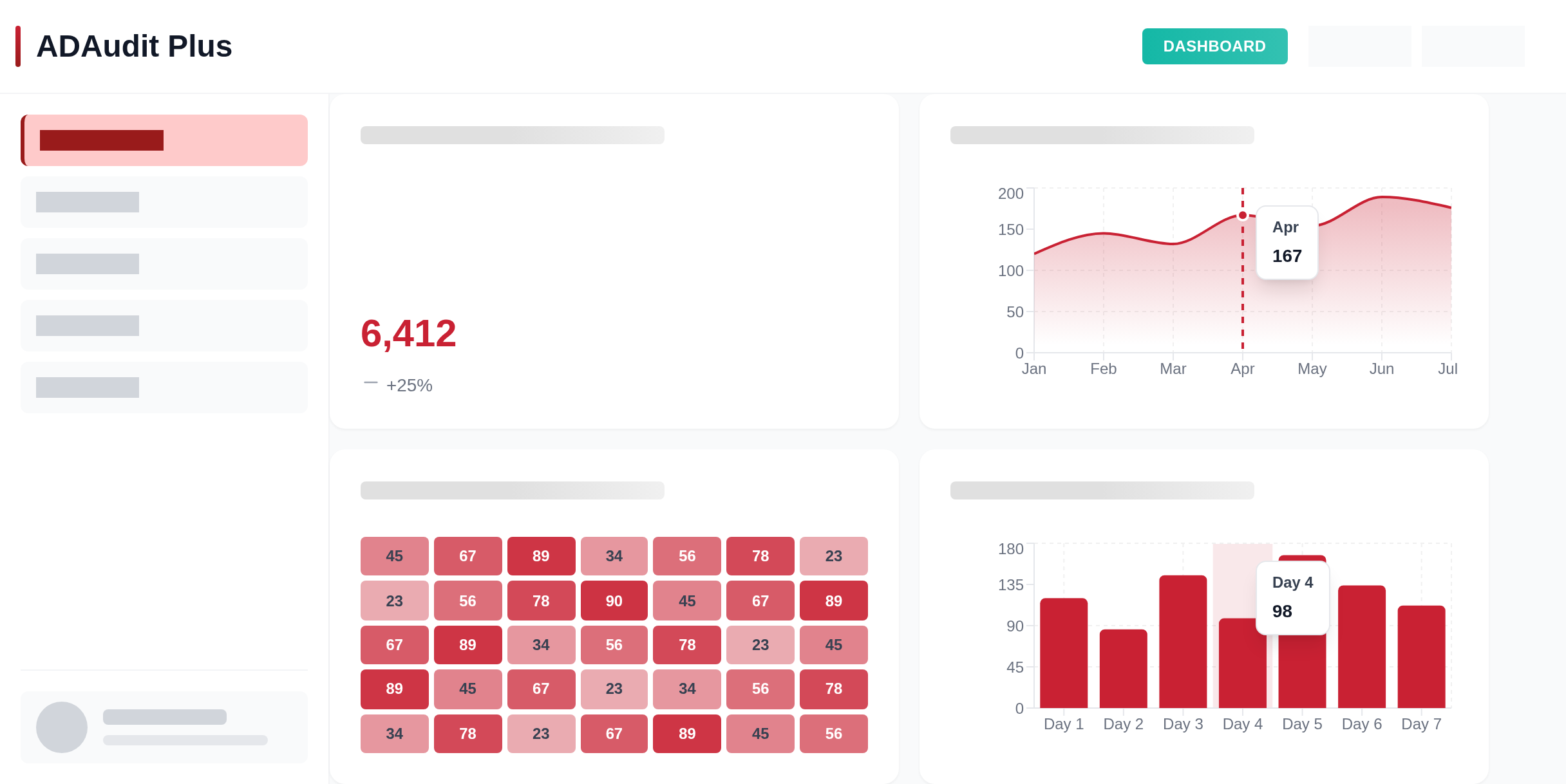Click the Jun label on line chart axis

tap(1381, 369)
